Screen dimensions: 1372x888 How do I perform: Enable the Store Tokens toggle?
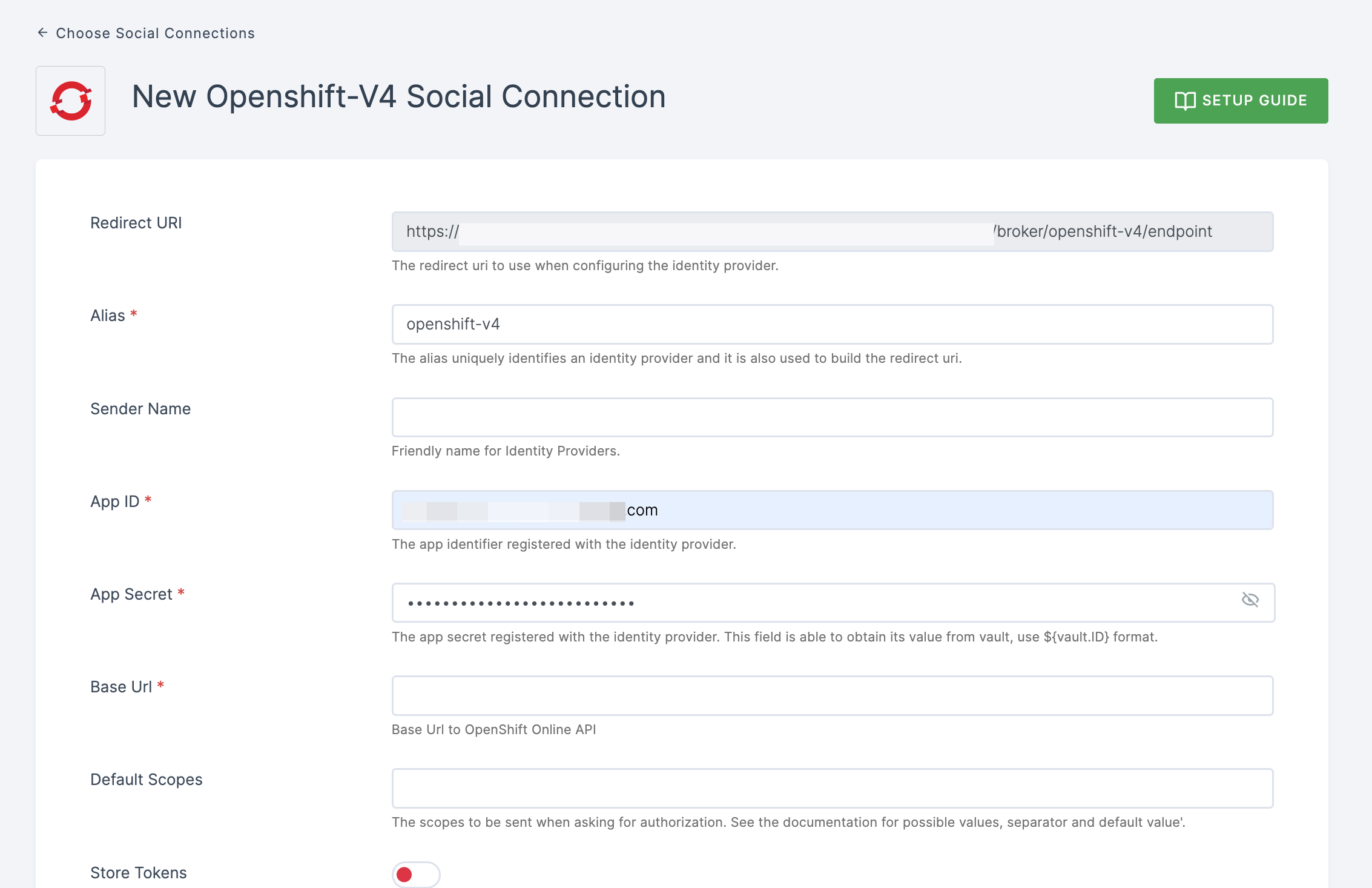point(416,875)
